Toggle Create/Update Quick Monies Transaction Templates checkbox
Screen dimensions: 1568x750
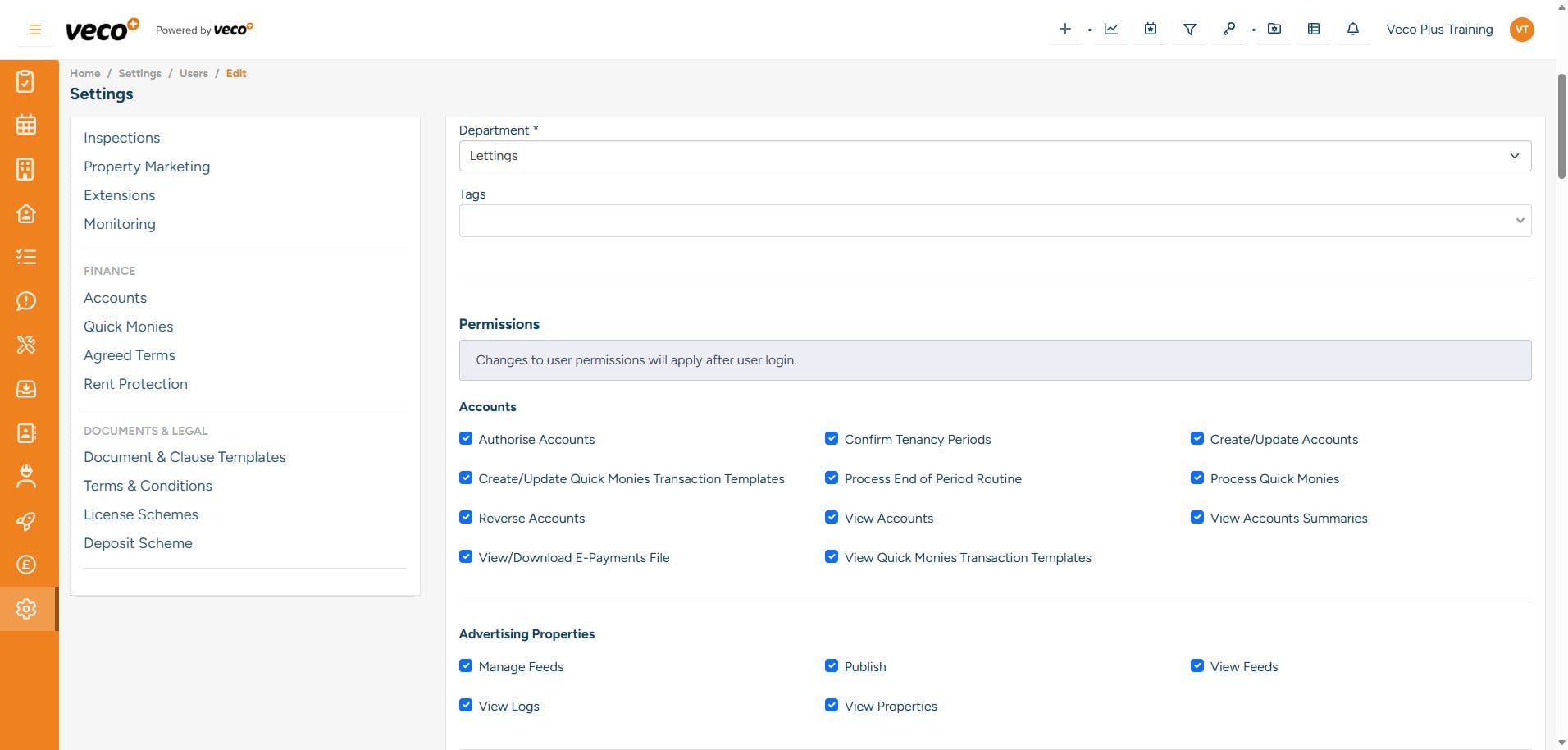pyautogui.click(x=466, y=478)
